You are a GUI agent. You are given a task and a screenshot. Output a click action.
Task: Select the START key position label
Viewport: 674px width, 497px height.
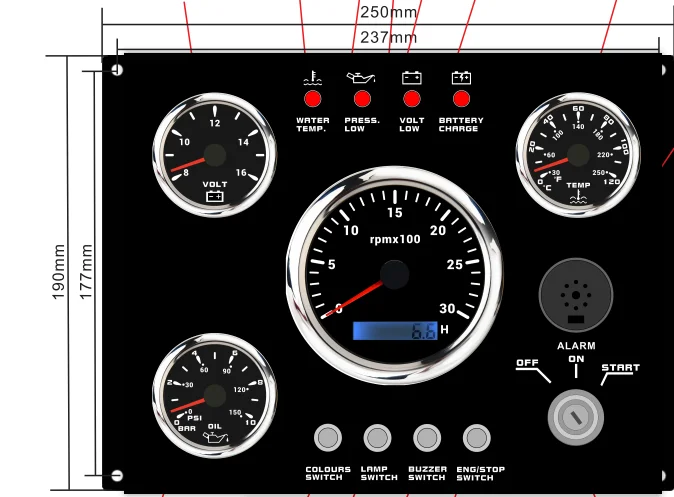619,368
